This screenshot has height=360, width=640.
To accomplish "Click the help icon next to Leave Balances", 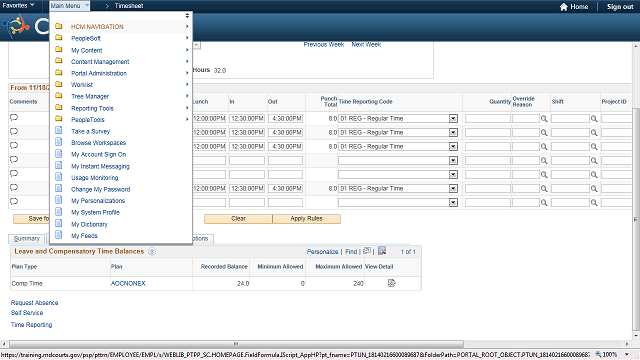I will pyautogui.click(x=152, y=251).
